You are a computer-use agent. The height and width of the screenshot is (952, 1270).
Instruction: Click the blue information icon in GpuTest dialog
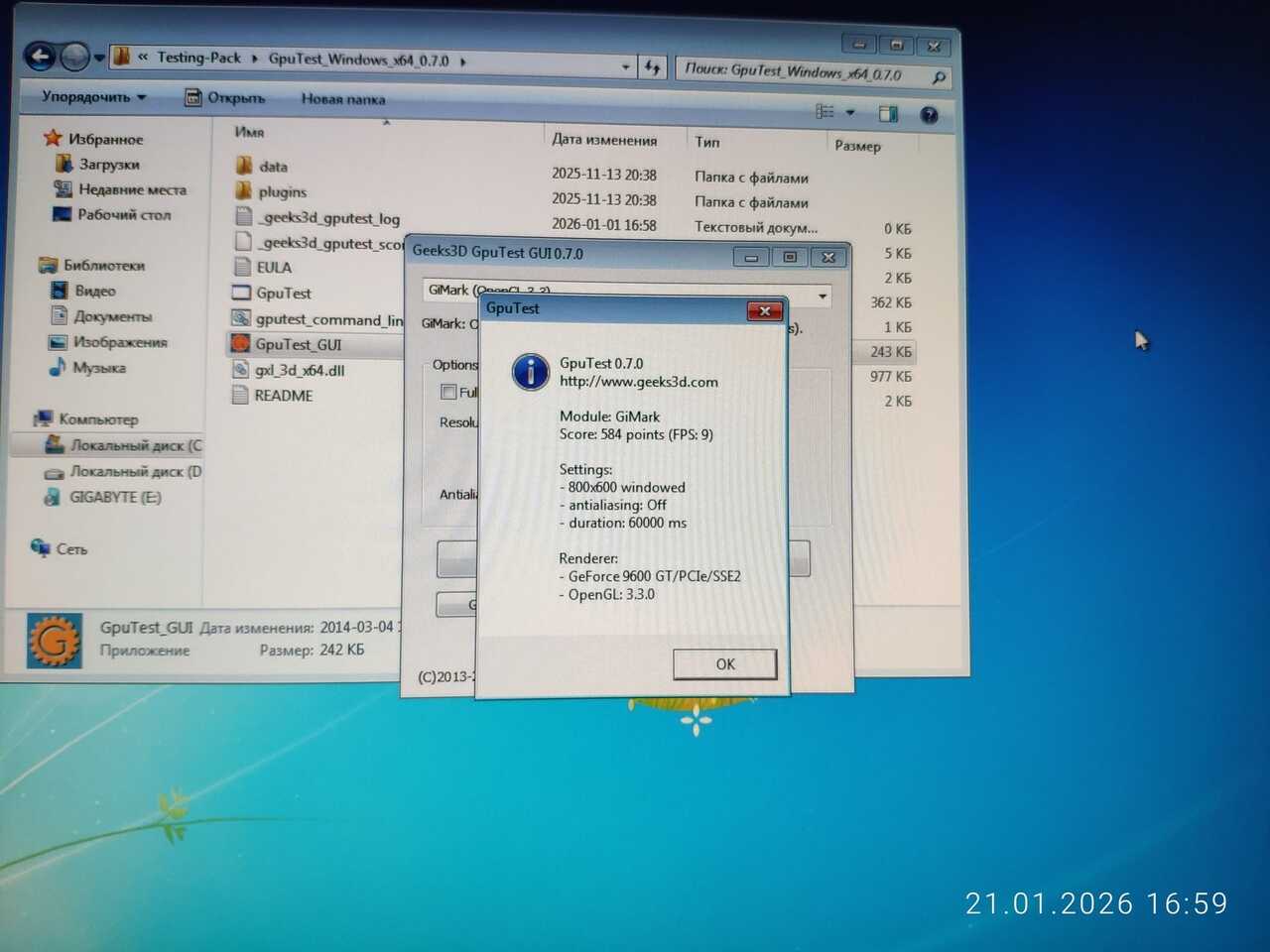(x=531, y=372)
